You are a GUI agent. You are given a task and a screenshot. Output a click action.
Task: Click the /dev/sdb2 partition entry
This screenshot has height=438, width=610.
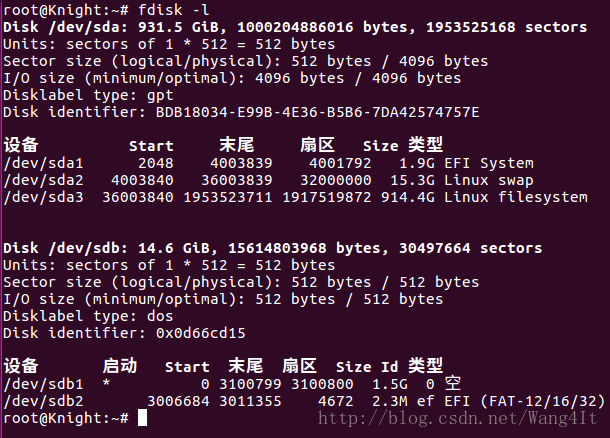point(304,401)
